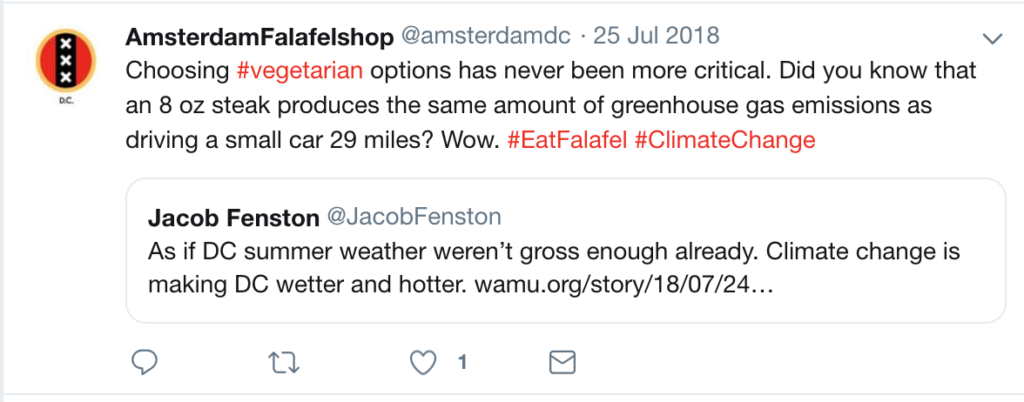Open the #EatFalafel hashtag
1024x402 pixels.
[x=568, y=140]
